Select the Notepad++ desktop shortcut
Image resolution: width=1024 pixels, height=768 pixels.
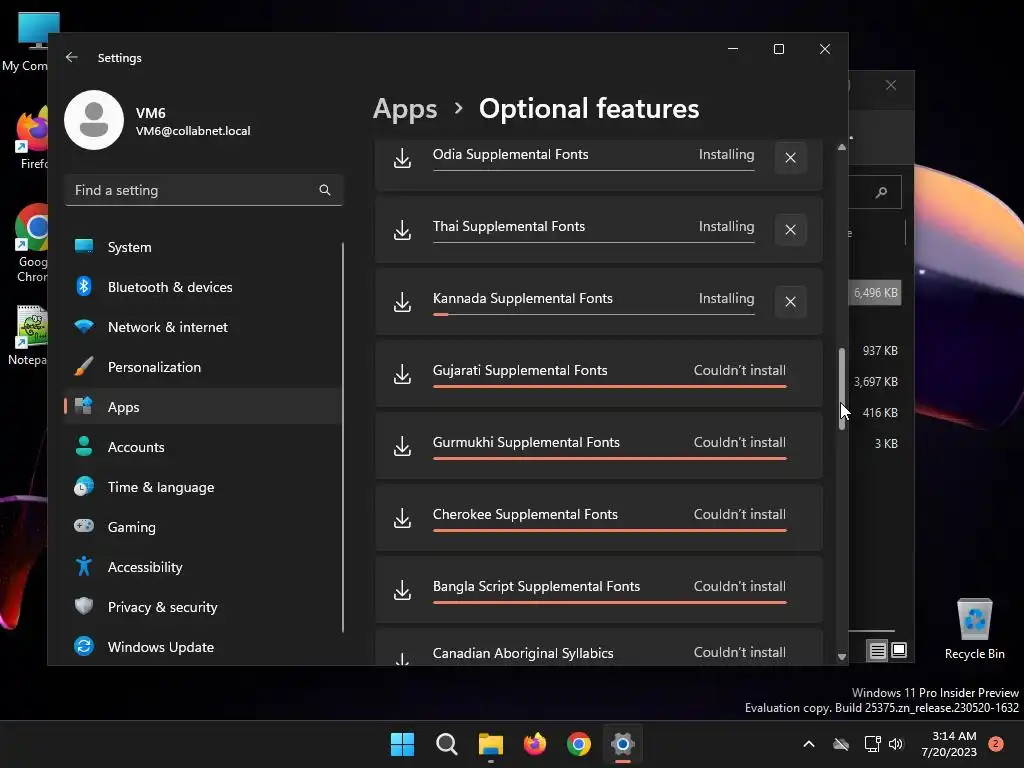(x=29, y=336)
